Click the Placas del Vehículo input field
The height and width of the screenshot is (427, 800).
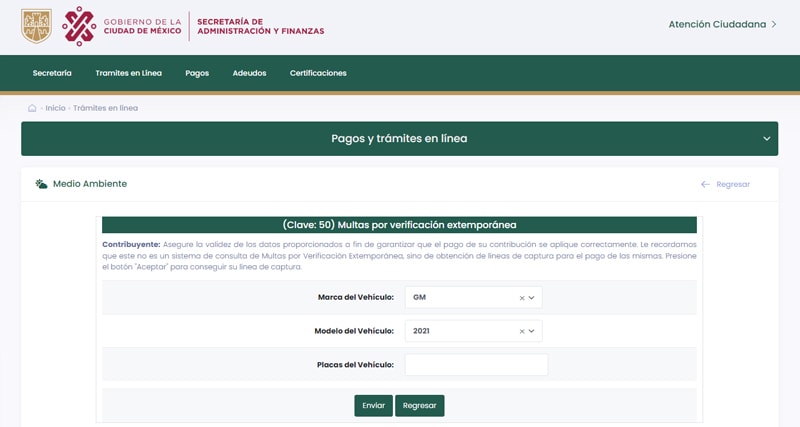point(476,365)
